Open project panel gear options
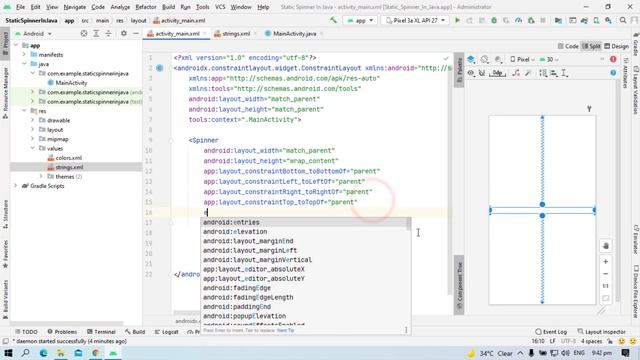The image size is (640, 360). (x=124, y=33)
